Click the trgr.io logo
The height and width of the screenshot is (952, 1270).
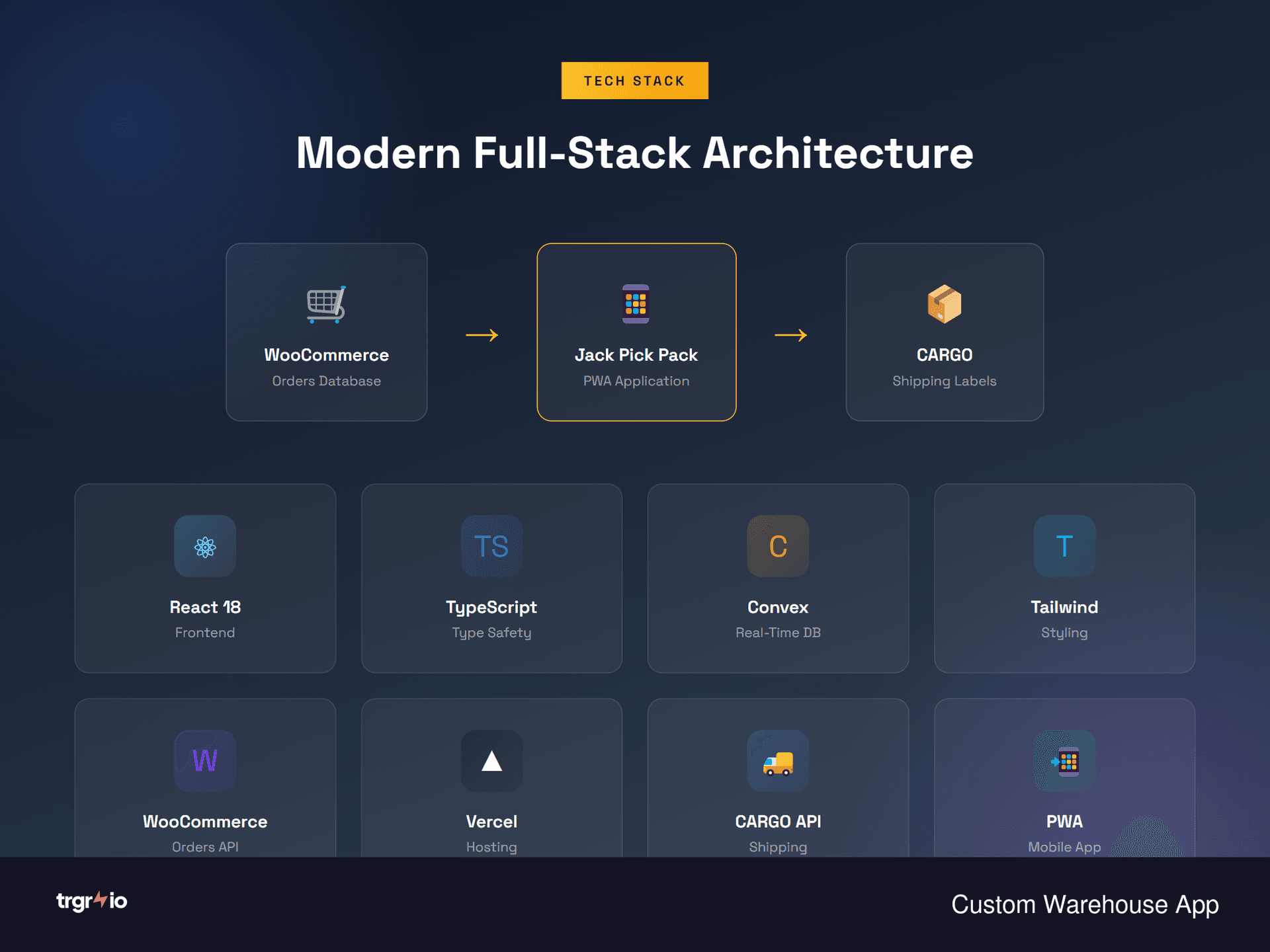(x=91, y=900)
